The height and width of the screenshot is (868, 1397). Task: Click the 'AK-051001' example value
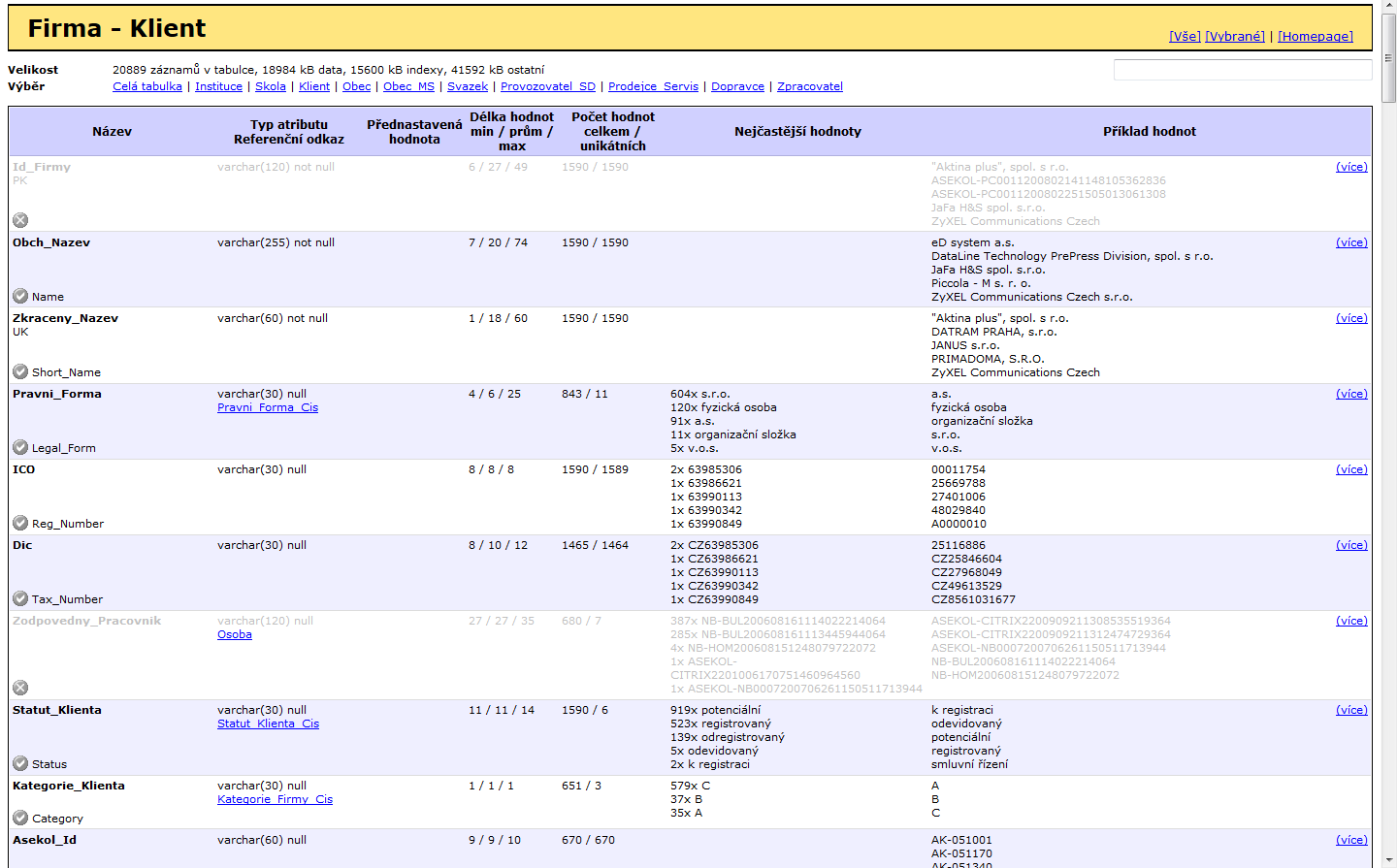961,840
